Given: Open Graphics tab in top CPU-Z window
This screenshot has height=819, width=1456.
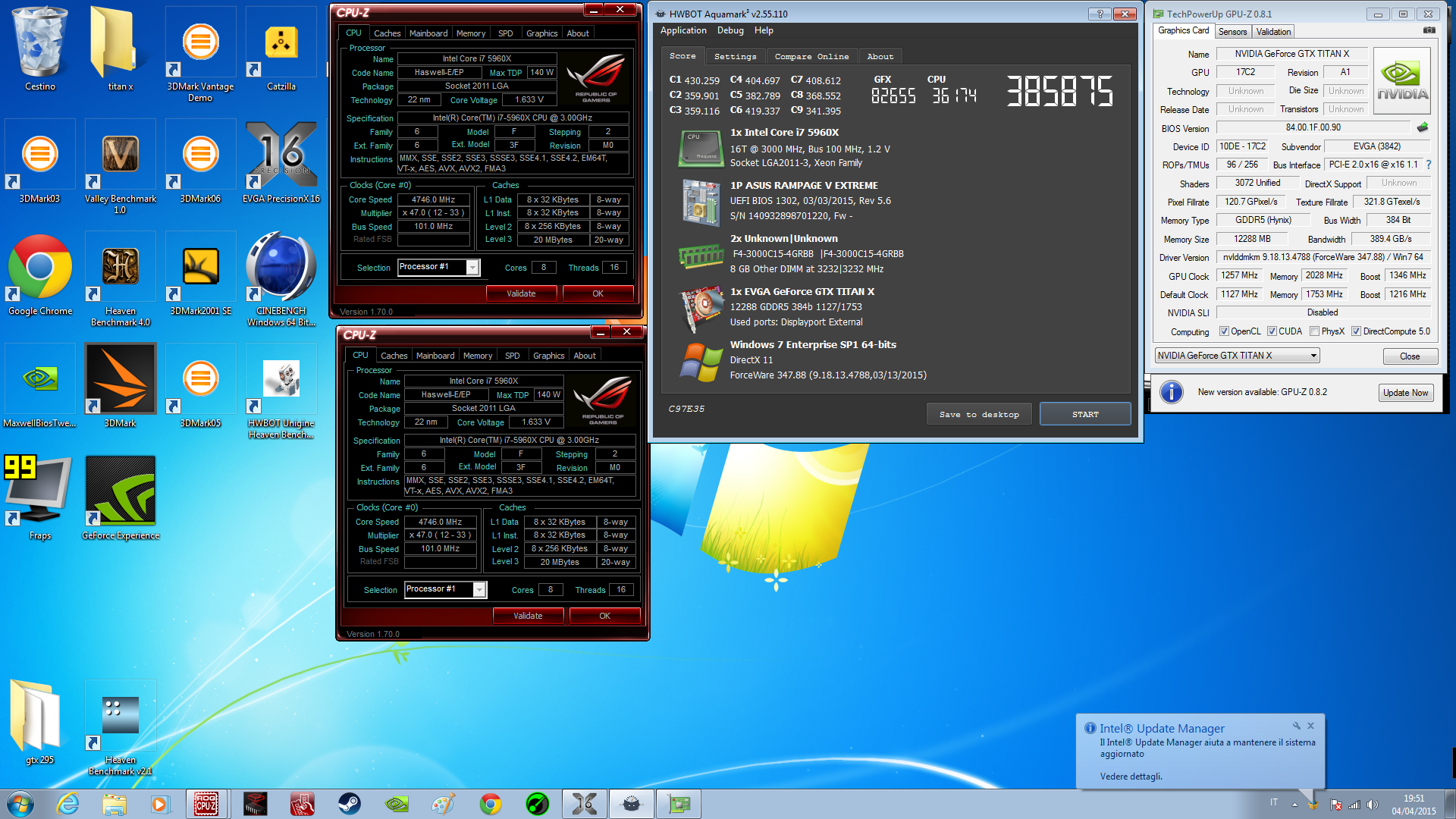Looking at the screenshot, I should pyautogui.click(x=541, y=33).
